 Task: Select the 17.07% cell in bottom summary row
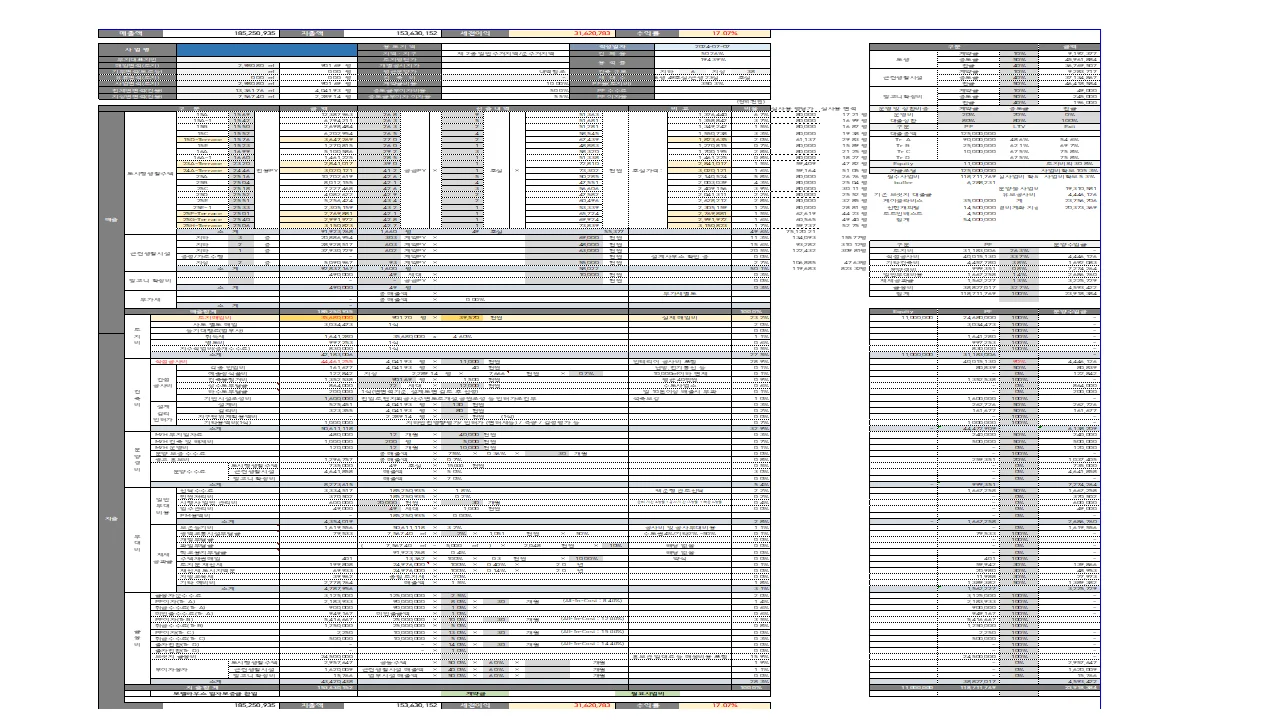724,705
